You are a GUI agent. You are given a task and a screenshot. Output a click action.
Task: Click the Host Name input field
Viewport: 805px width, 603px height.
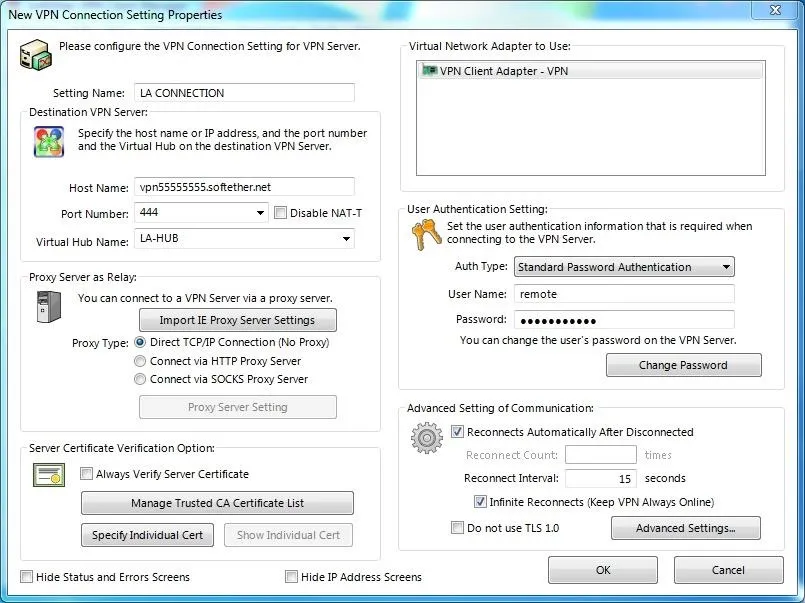tap(244, 187)
